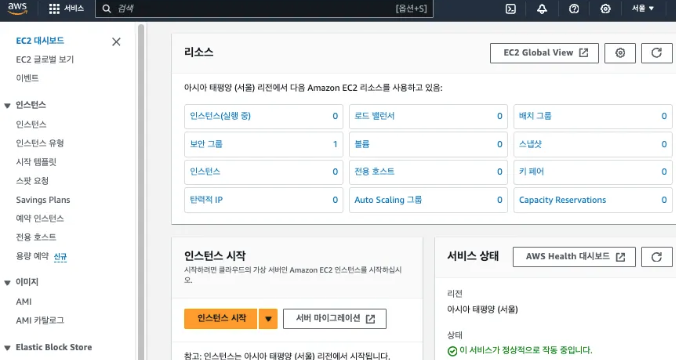Open instance launch options dropdown arrow
This screenshot has height=360, width=676.
268,319
